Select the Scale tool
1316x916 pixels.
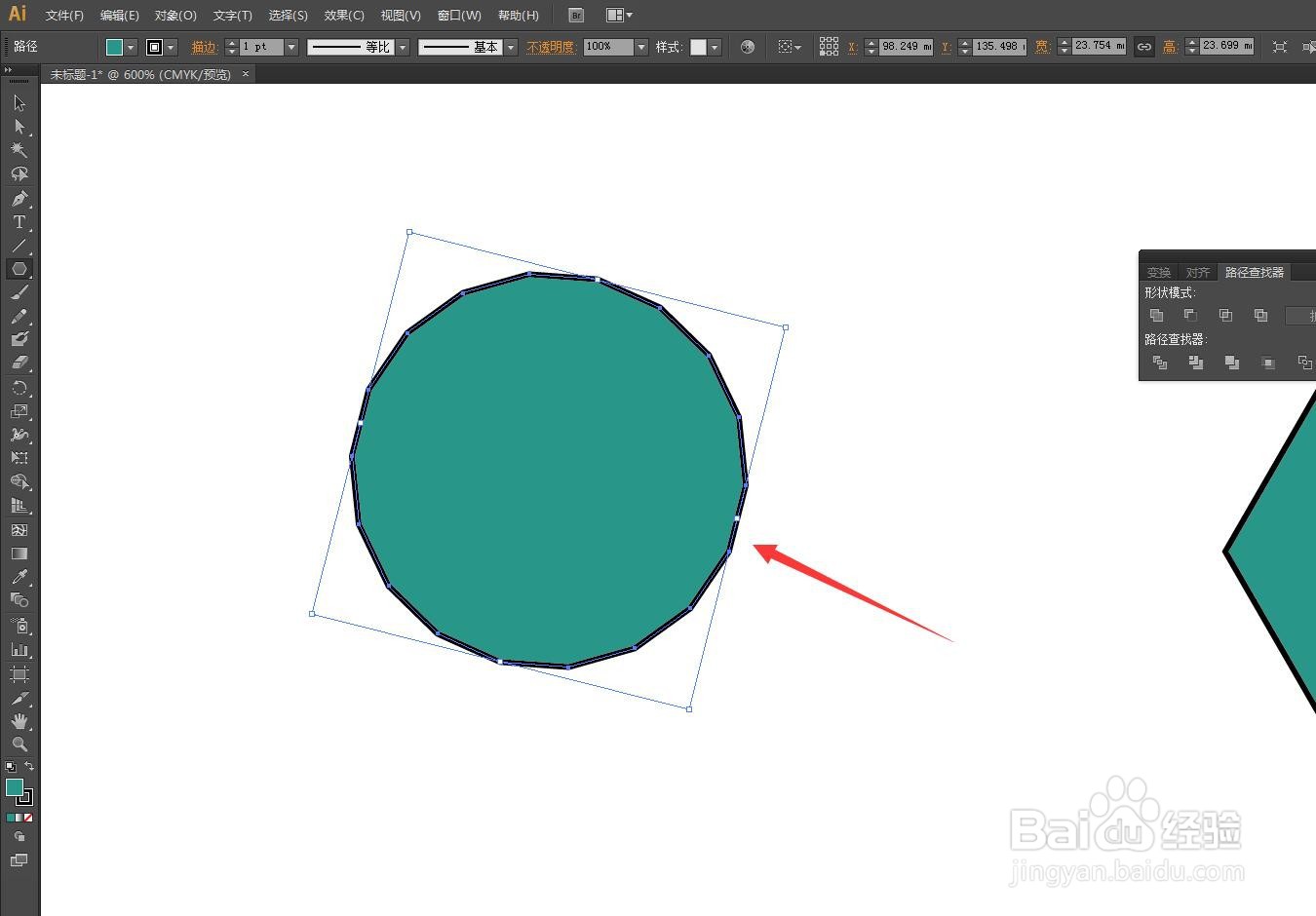pyautogui.click(x=19, y=411)
